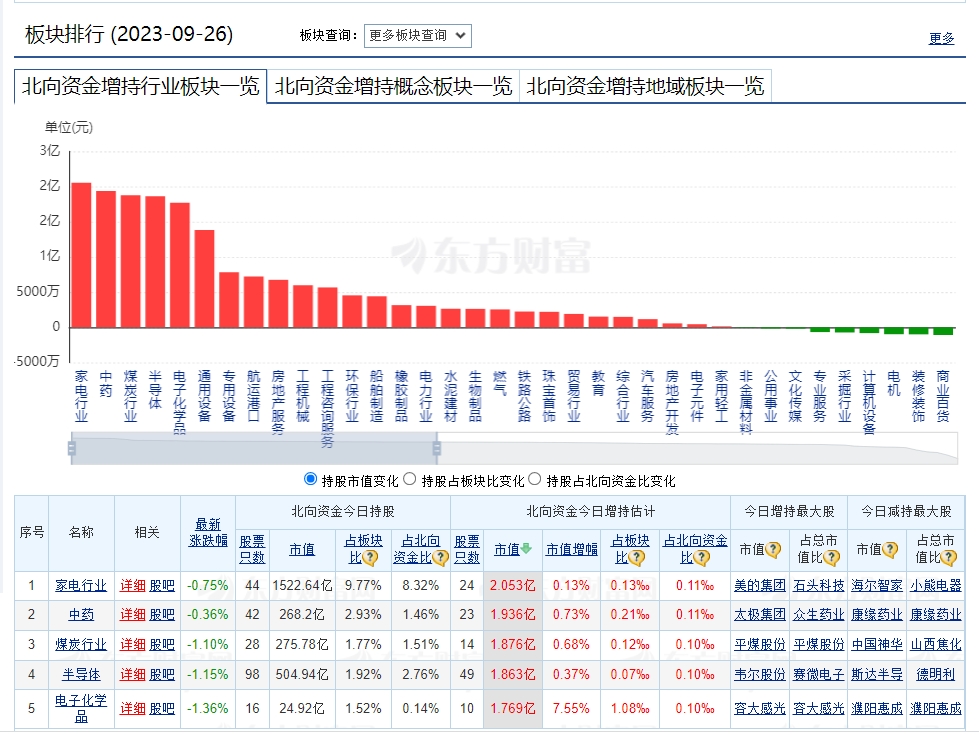Select the 持股占板块比变化 radio button

(x=410, y=480)
